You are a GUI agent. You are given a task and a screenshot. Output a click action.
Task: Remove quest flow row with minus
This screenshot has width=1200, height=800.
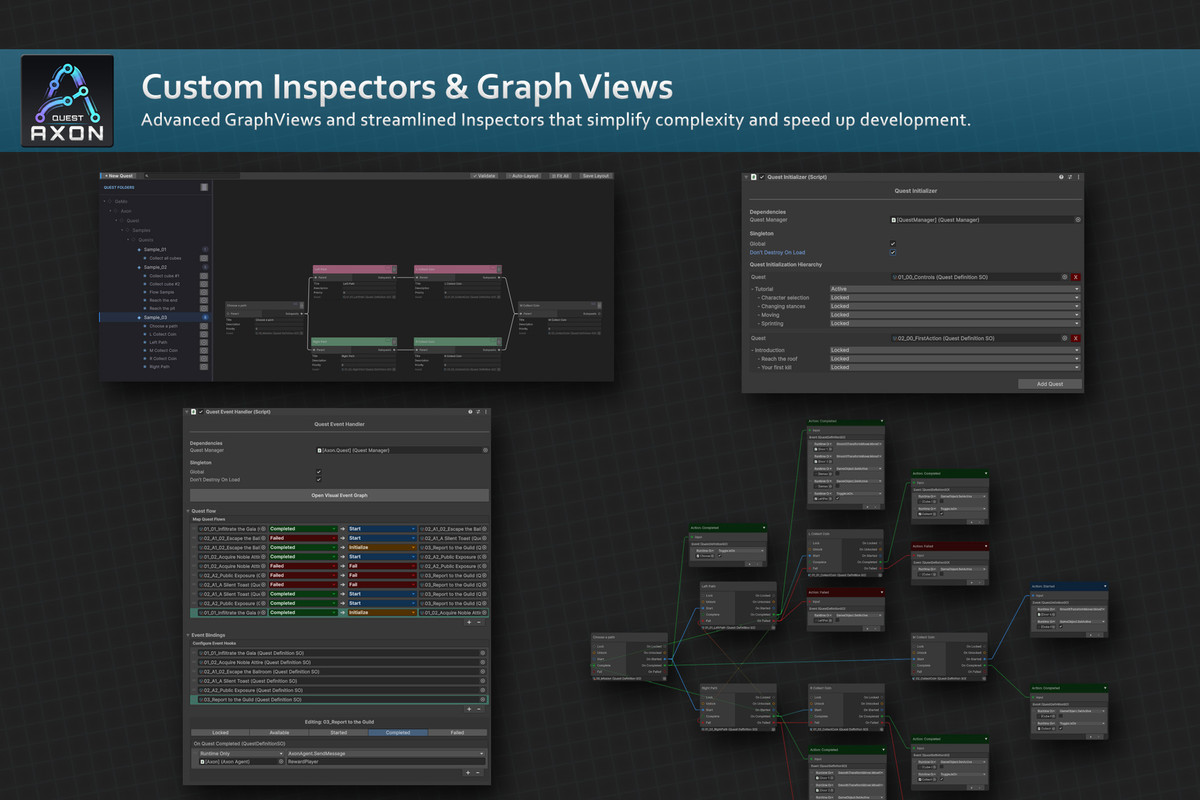click(479, 622)
